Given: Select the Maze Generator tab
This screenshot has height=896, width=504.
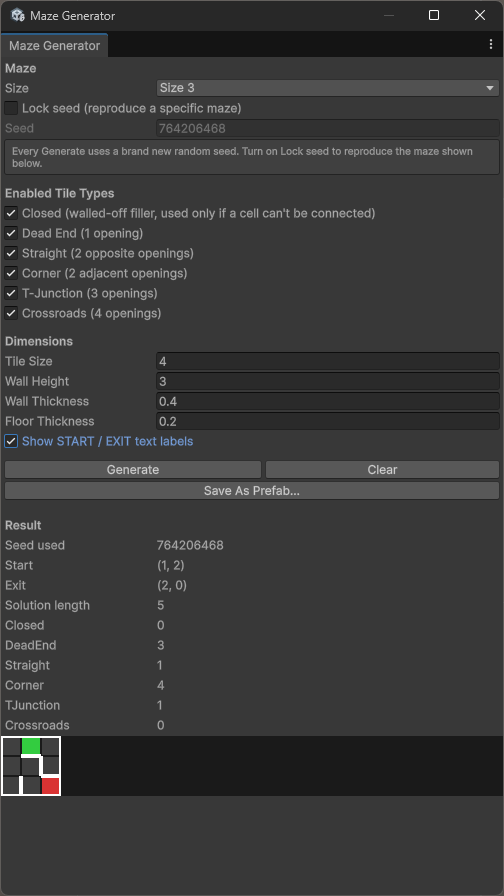Looking at the screenshot, I should coord(54,46).
